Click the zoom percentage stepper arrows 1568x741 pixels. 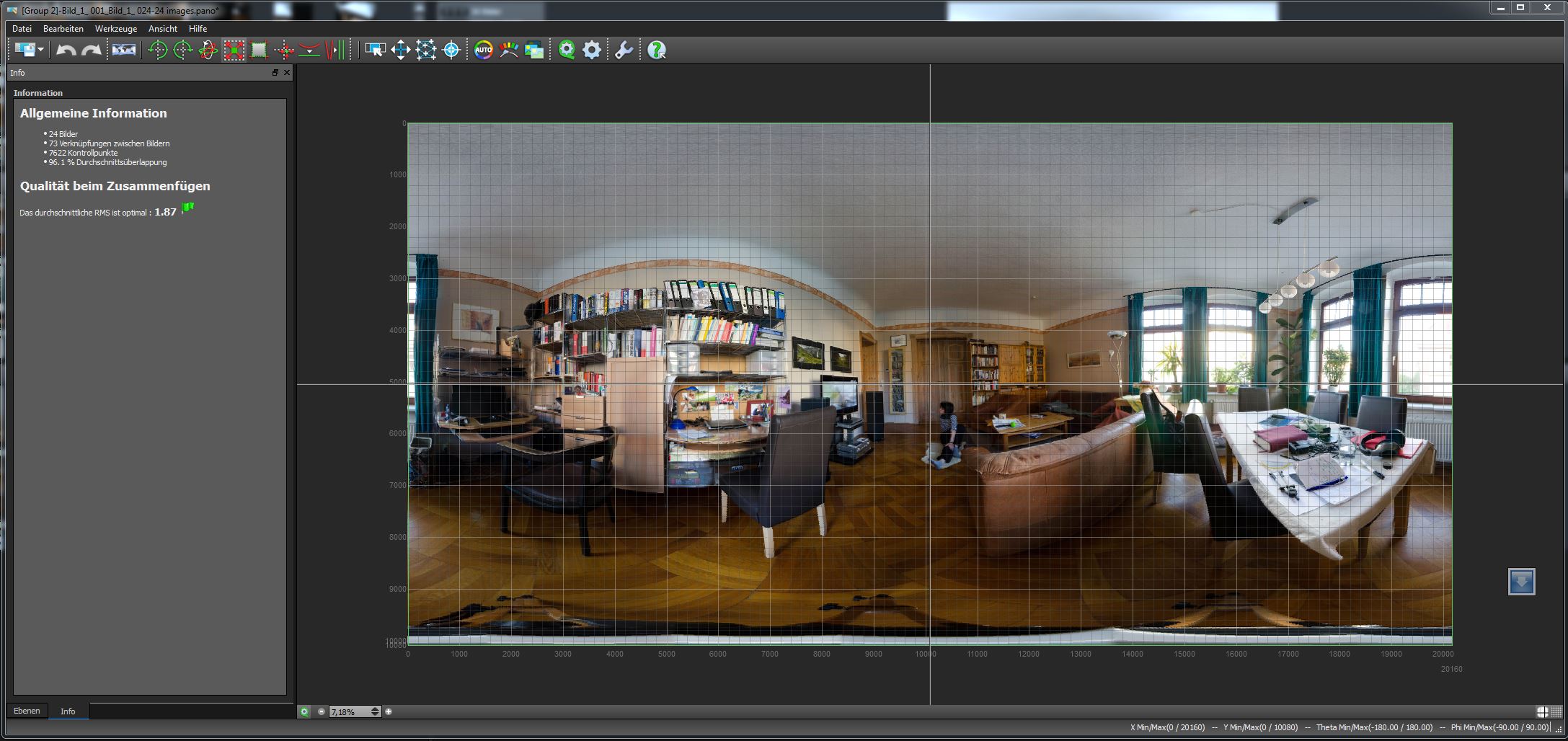click(x=375, y=711)
